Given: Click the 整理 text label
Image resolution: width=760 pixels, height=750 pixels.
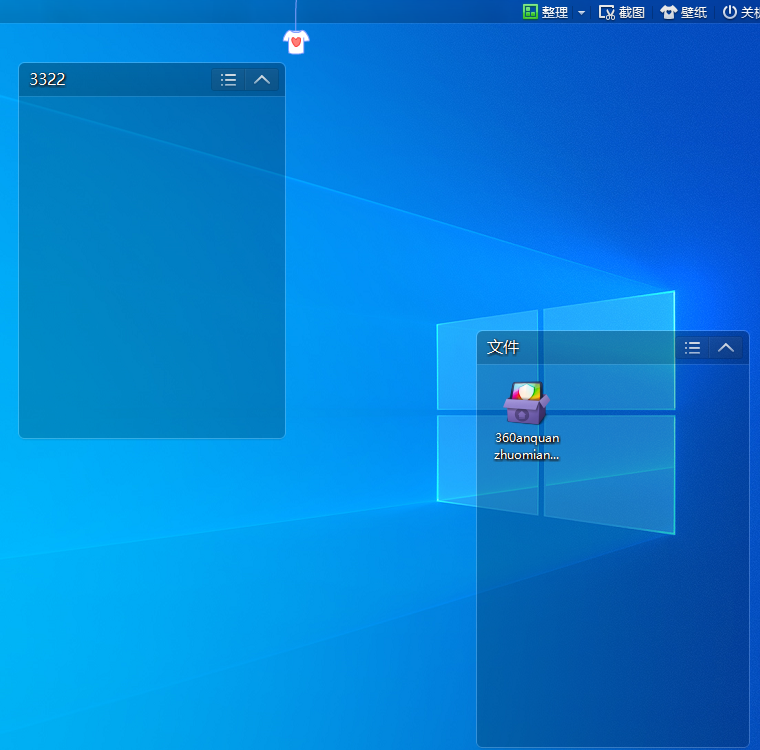Looking at the screenshot, I should (x=555, y=12).
